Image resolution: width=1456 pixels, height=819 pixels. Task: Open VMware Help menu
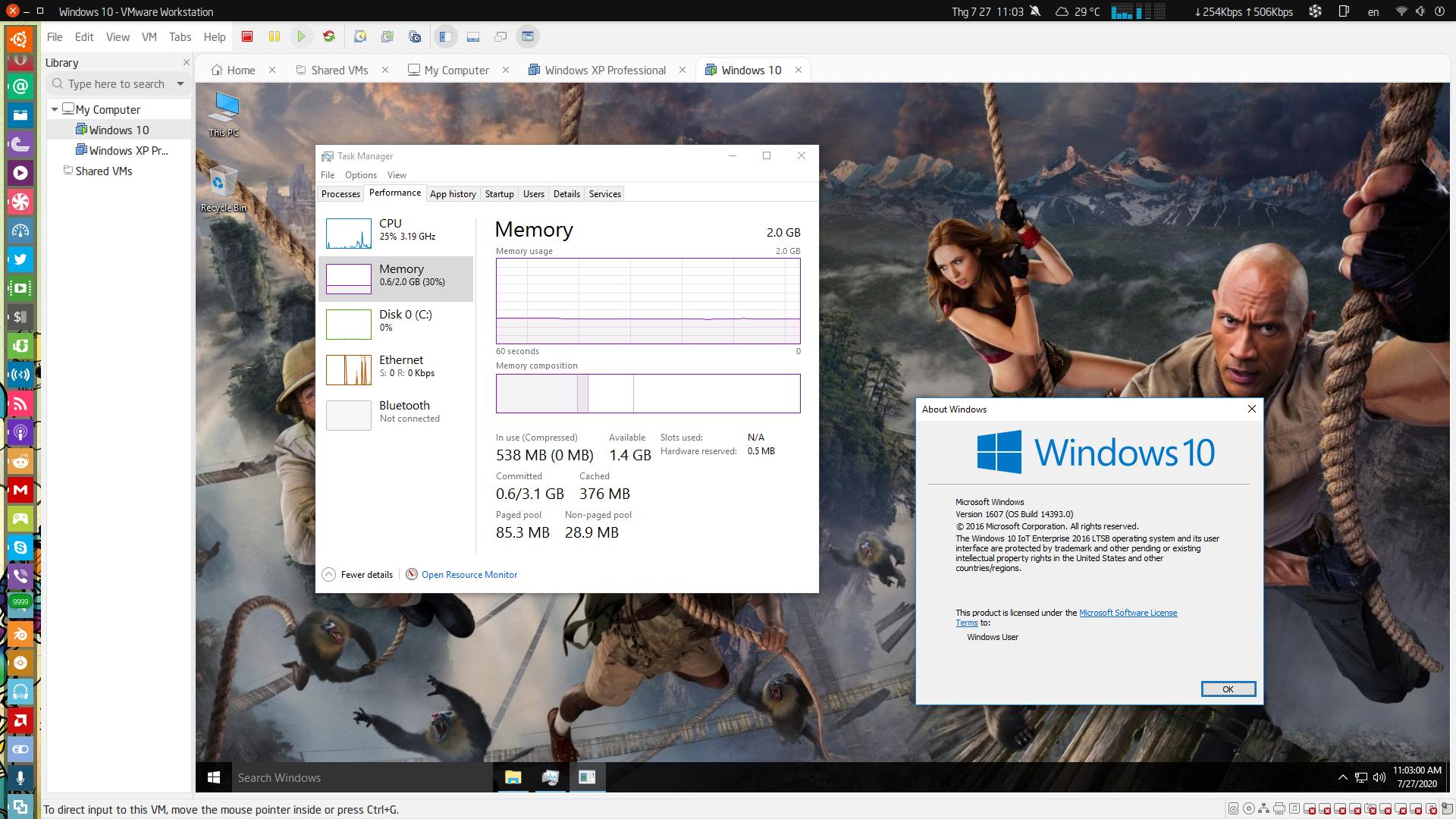pyautogui.click(x=215, y=36)
